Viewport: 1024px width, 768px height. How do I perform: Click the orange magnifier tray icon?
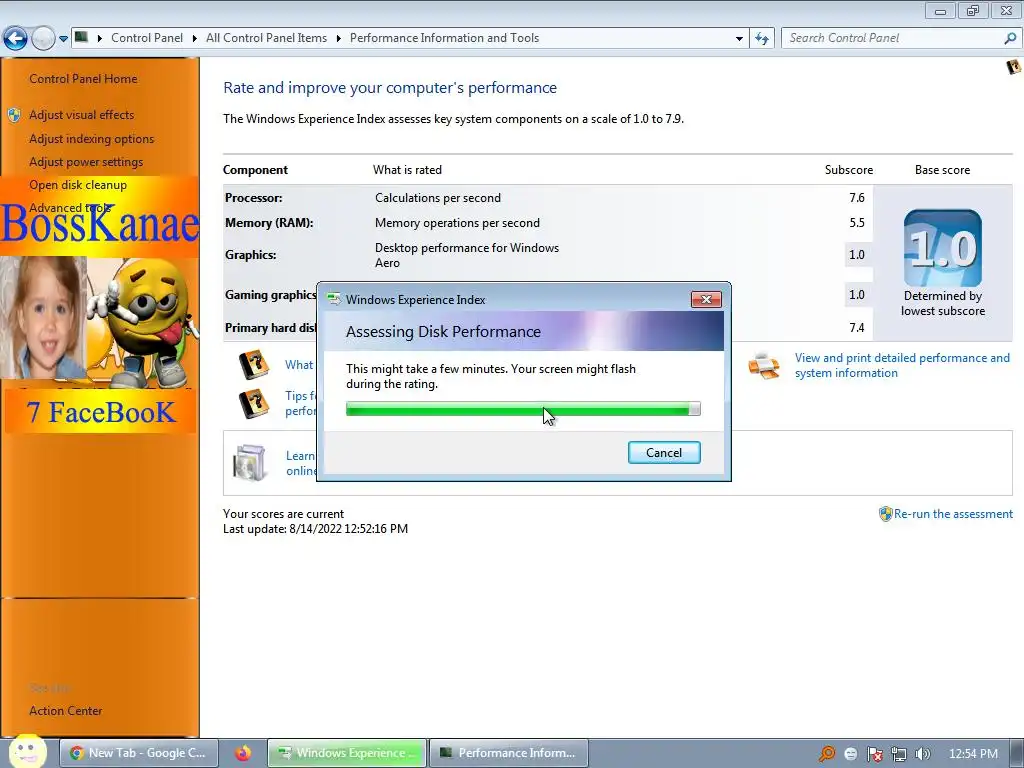pos(827,754)
